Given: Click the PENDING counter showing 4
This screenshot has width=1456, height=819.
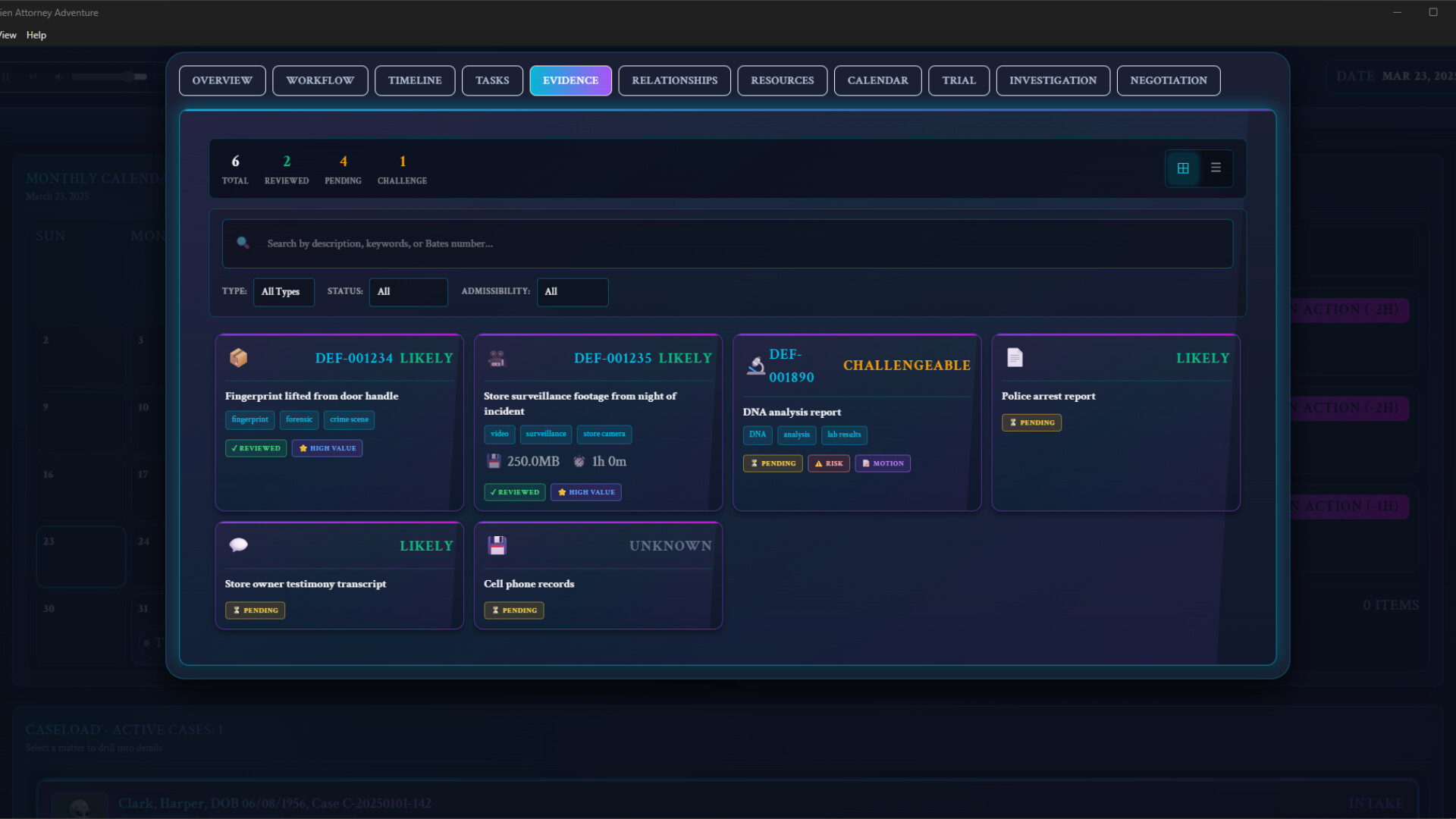Looking at the screenshot, I should (x=343, y=168).
